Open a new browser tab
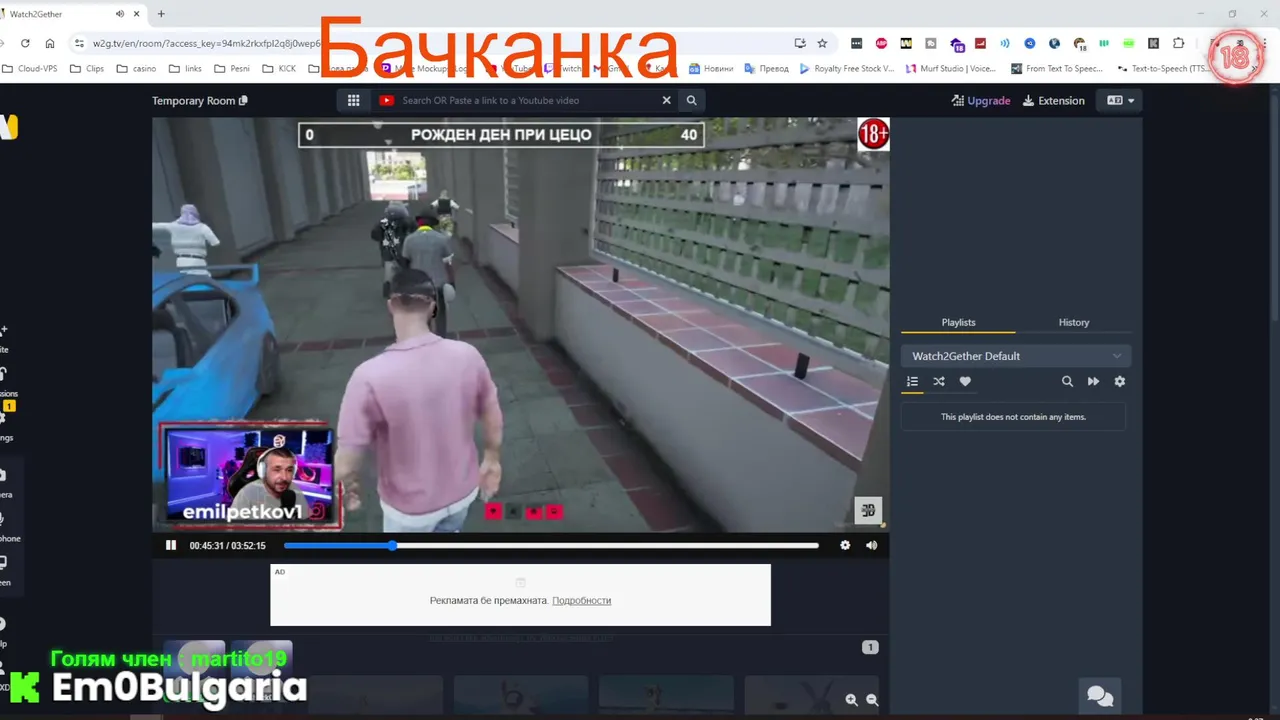Viewport: 1280px width, 720px height. (161, 14)
